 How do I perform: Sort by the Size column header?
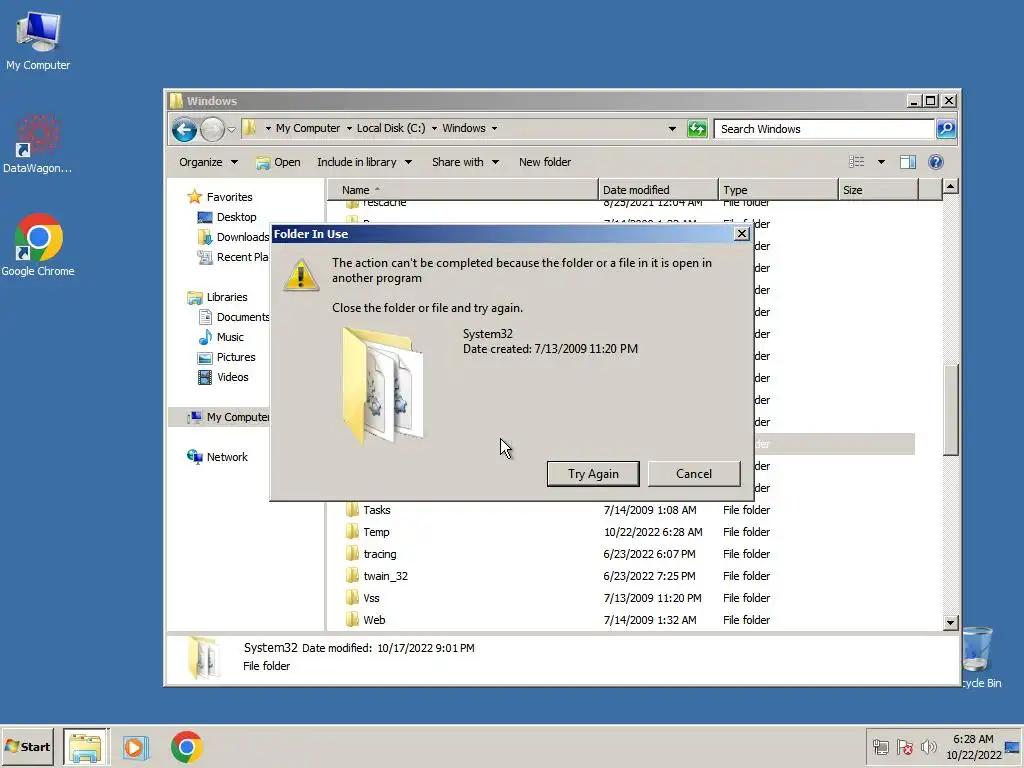click(878, 190)
